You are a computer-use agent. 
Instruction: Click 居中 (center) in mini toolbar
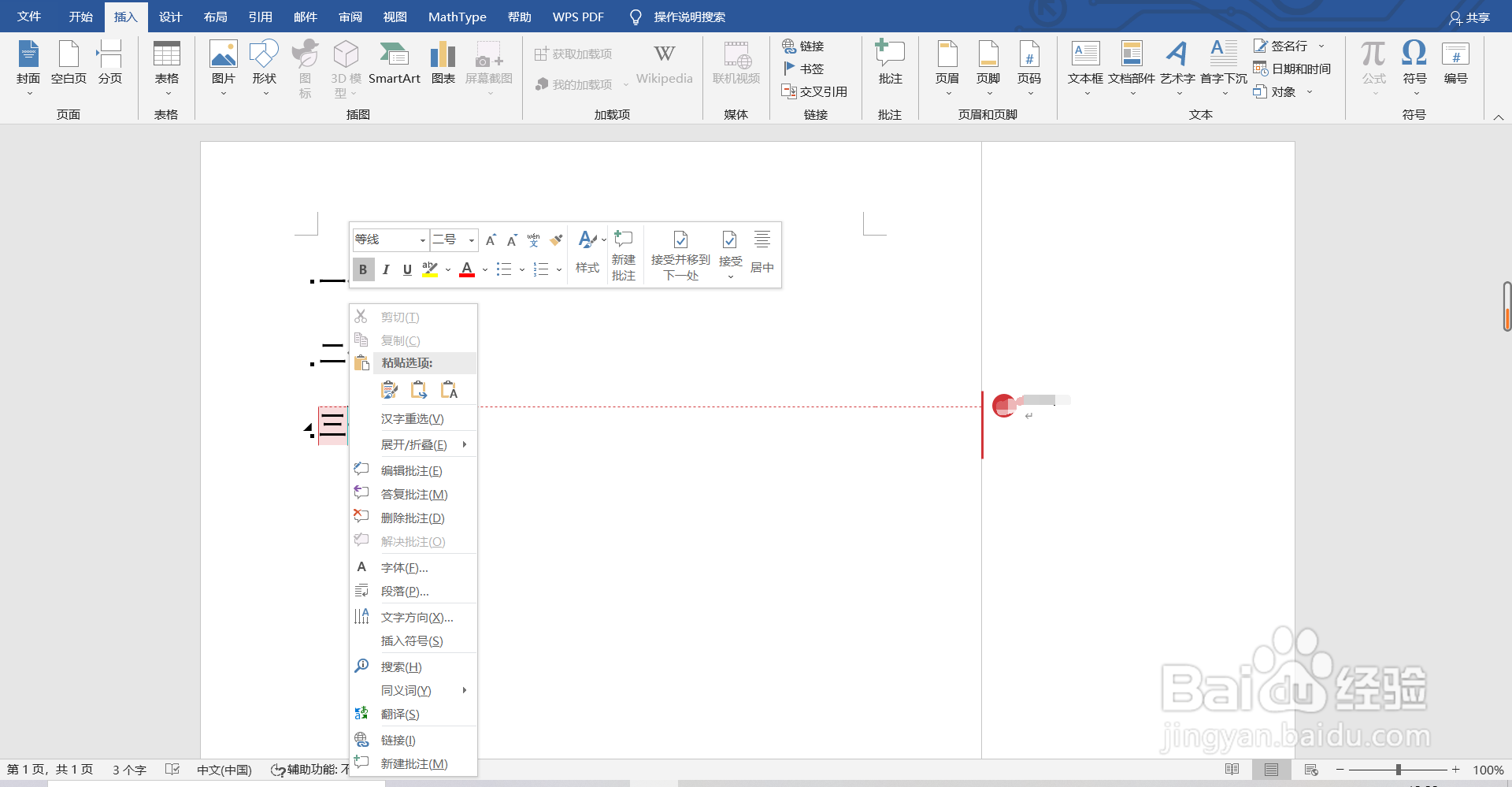point(762,252)
